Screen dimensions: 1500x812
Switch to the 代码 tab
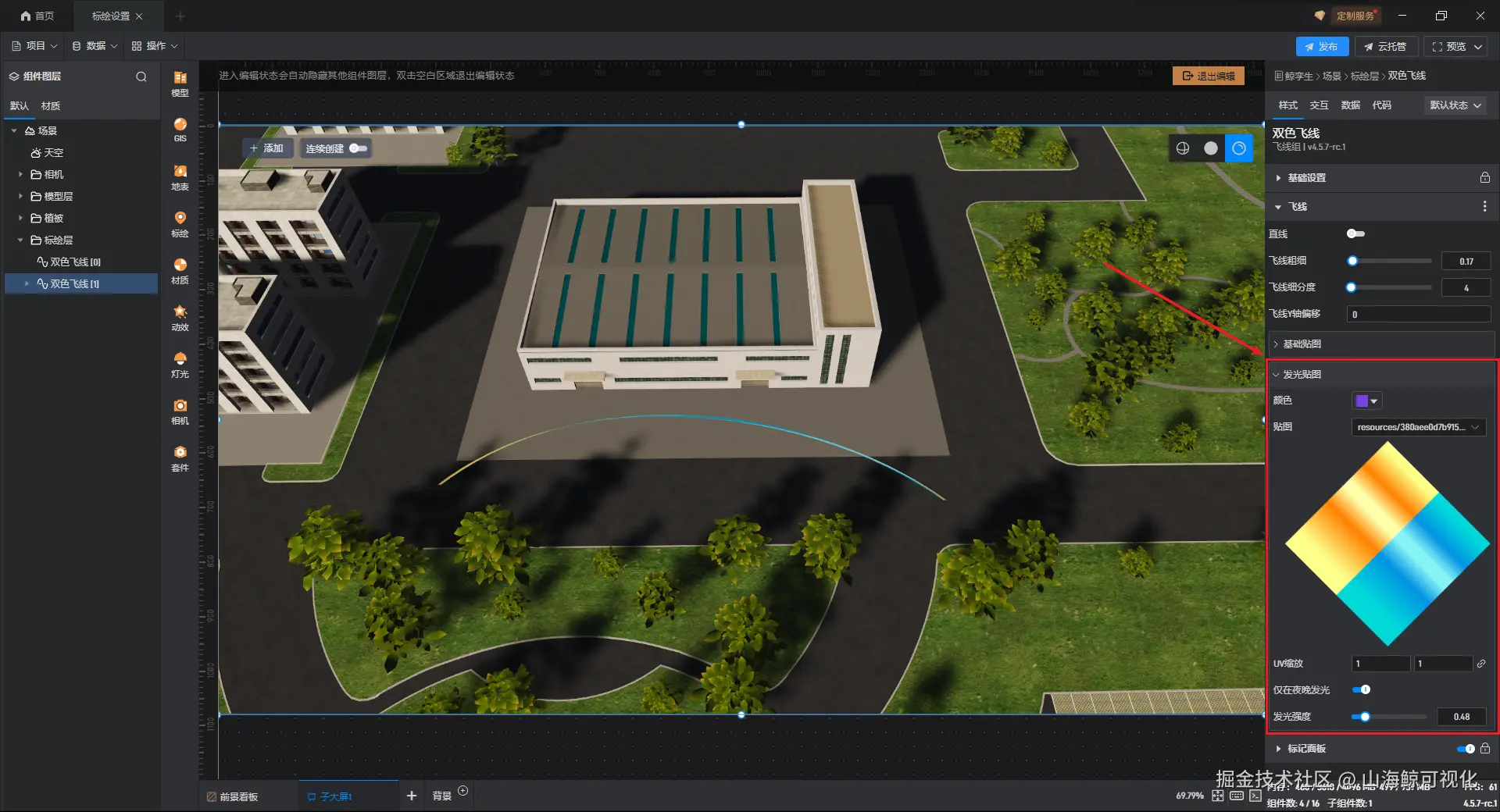coord(1382,105)
